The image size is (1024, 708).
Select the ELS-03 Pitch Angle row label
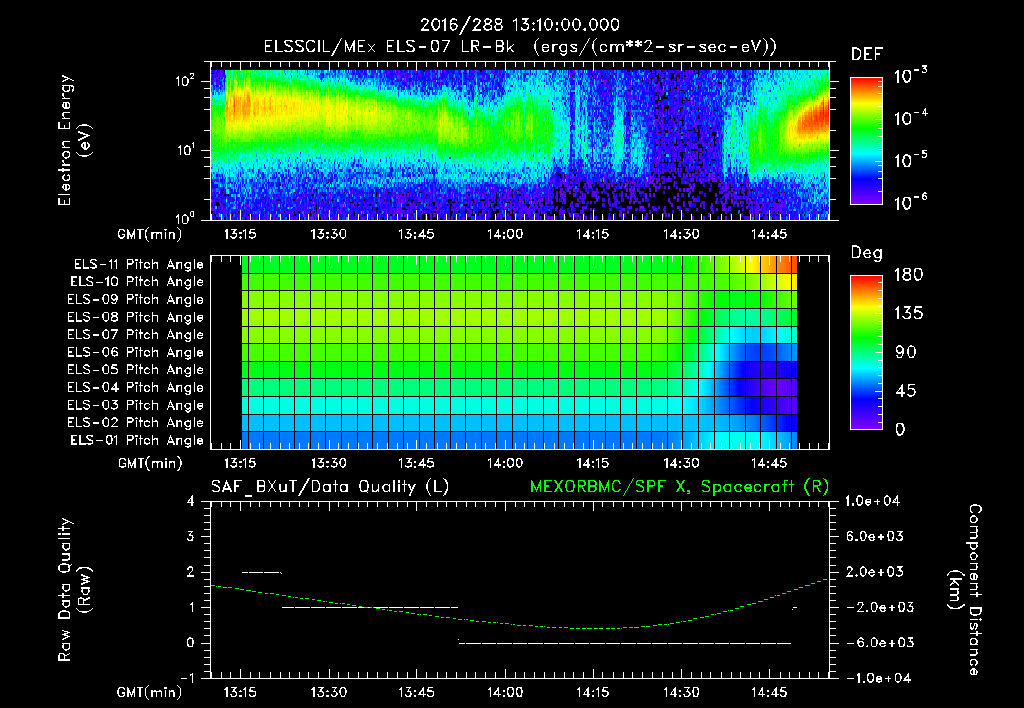click(x=135, y=405)
